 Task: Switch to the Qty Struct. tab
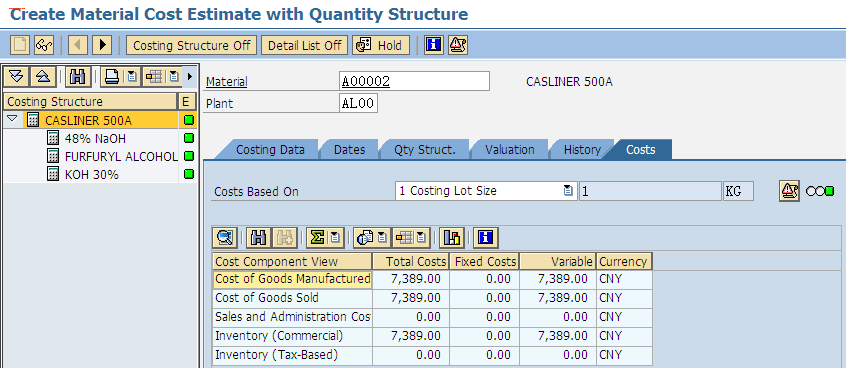click(x=425, y=150)
